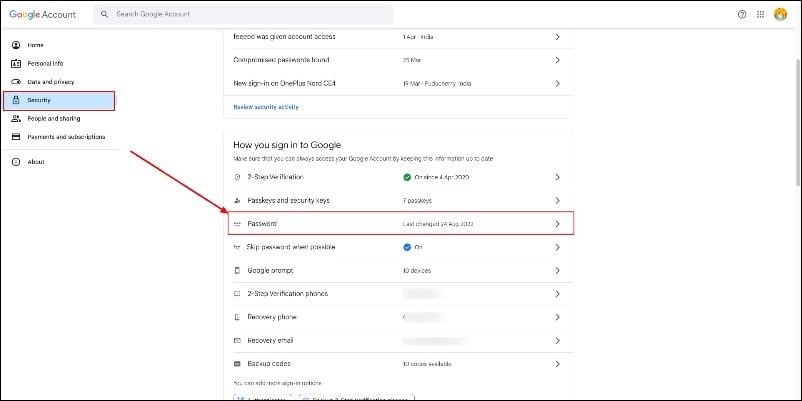Screen dimensions: 802x401
Task: Open Recovery email row chevron
Action: pos(558,341)
